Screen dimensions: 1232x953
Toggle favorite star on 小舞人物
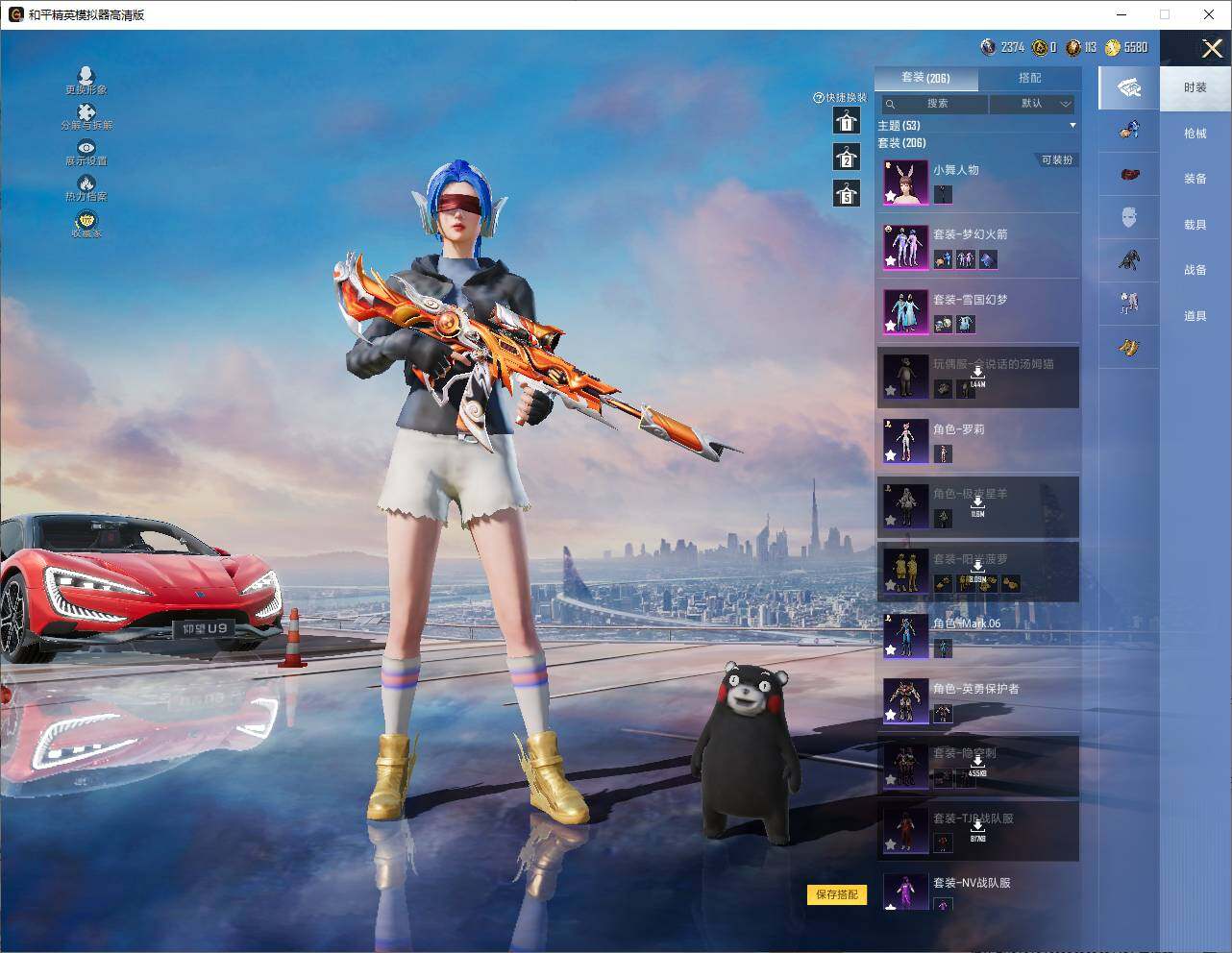point(891,197)
